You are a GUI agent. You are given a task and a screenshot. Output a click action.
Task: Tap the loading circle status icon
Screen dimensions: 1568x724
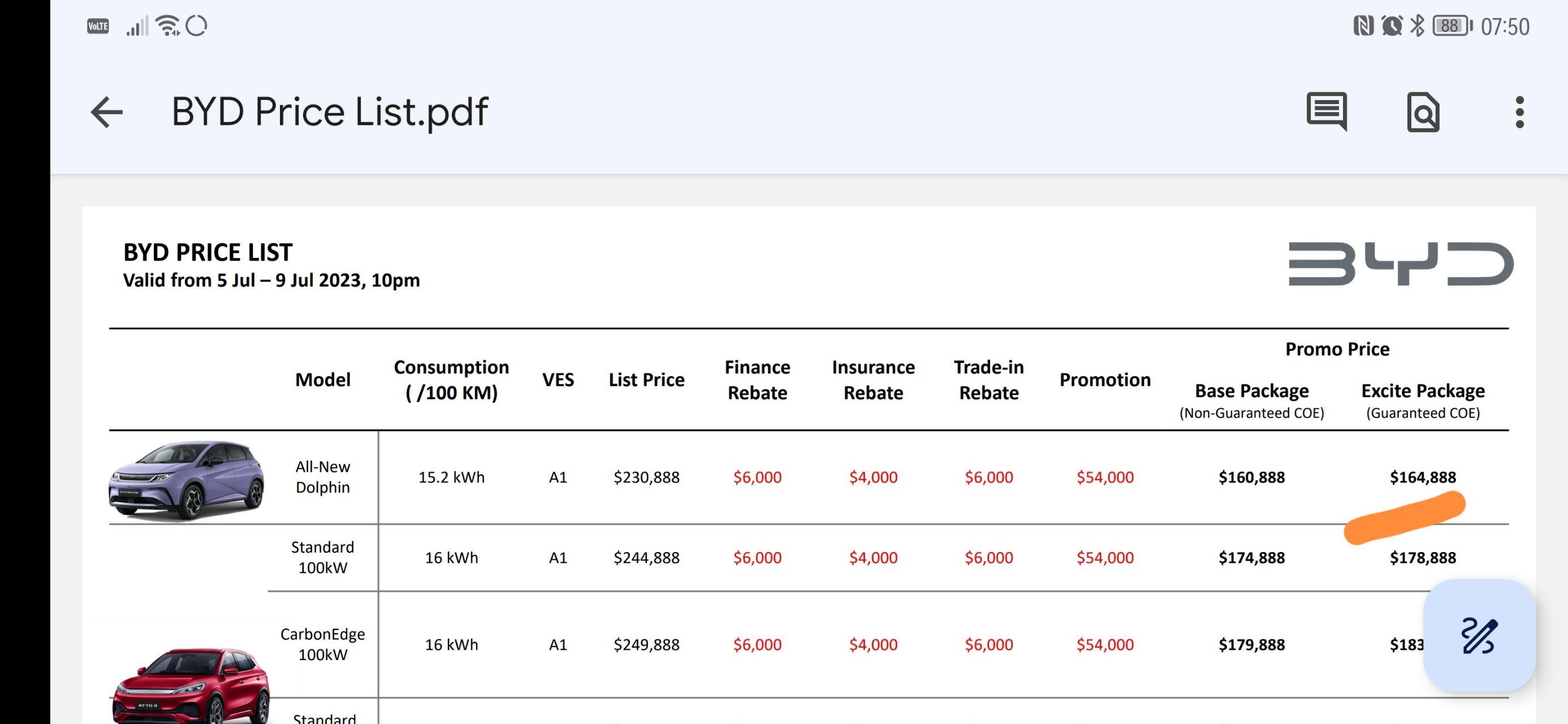tap(197, 25)
